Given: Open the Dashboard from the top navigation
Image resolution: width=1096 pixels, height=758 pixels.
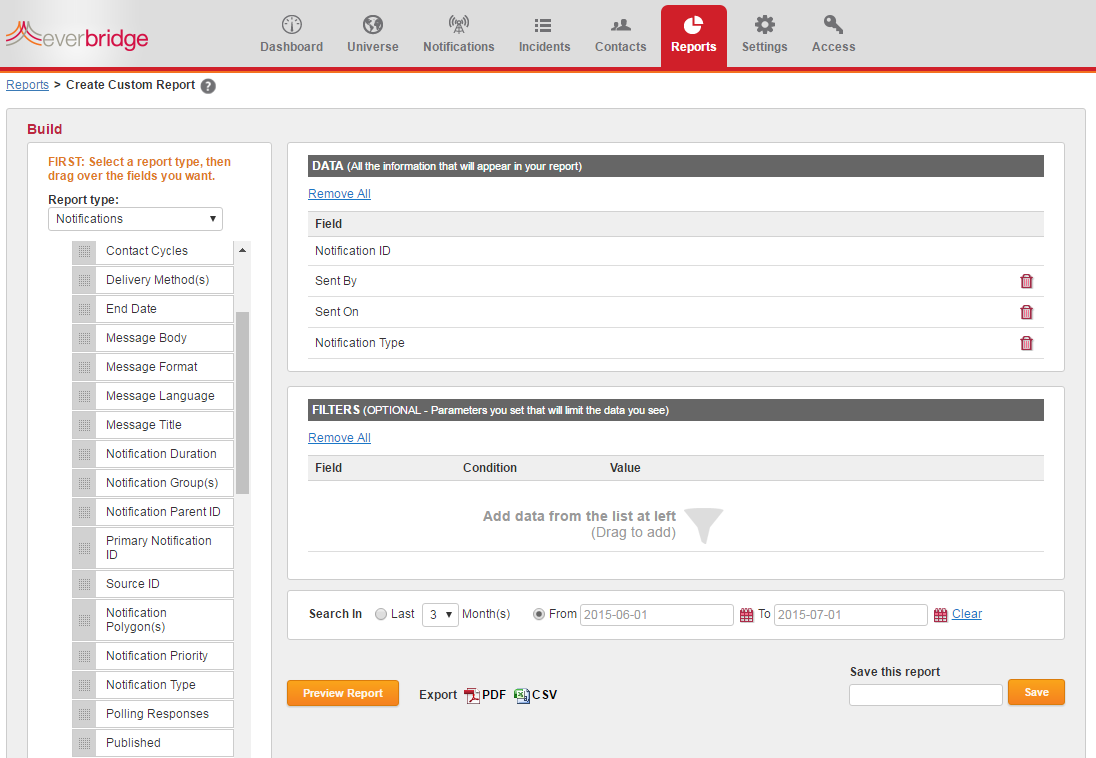Looking at the screenshot, I should (291, 33).
